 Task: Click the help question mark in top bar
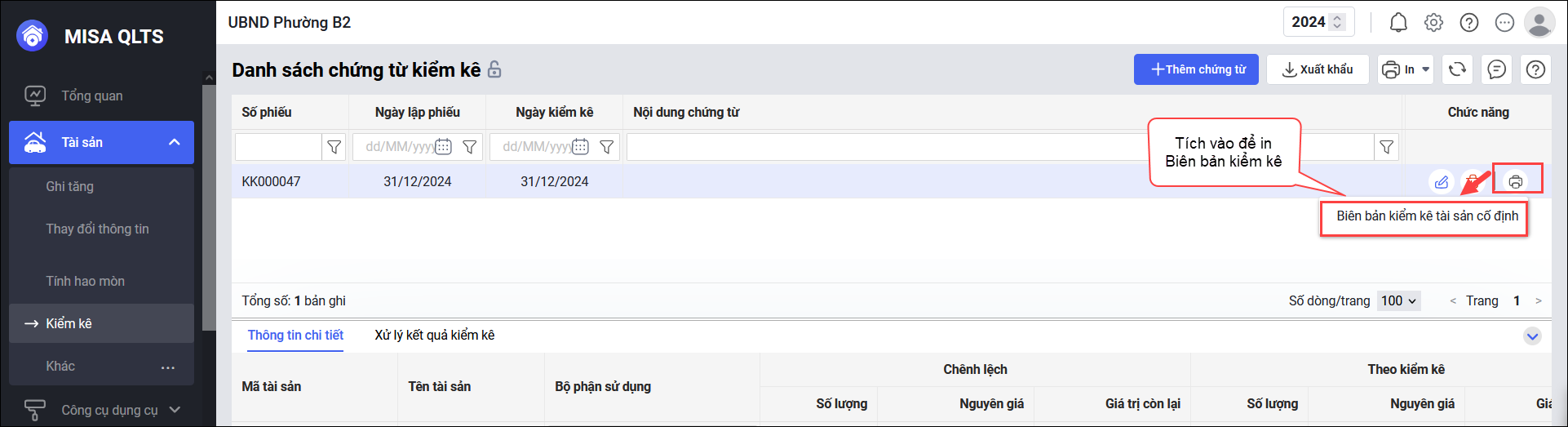pos(1468,23)
